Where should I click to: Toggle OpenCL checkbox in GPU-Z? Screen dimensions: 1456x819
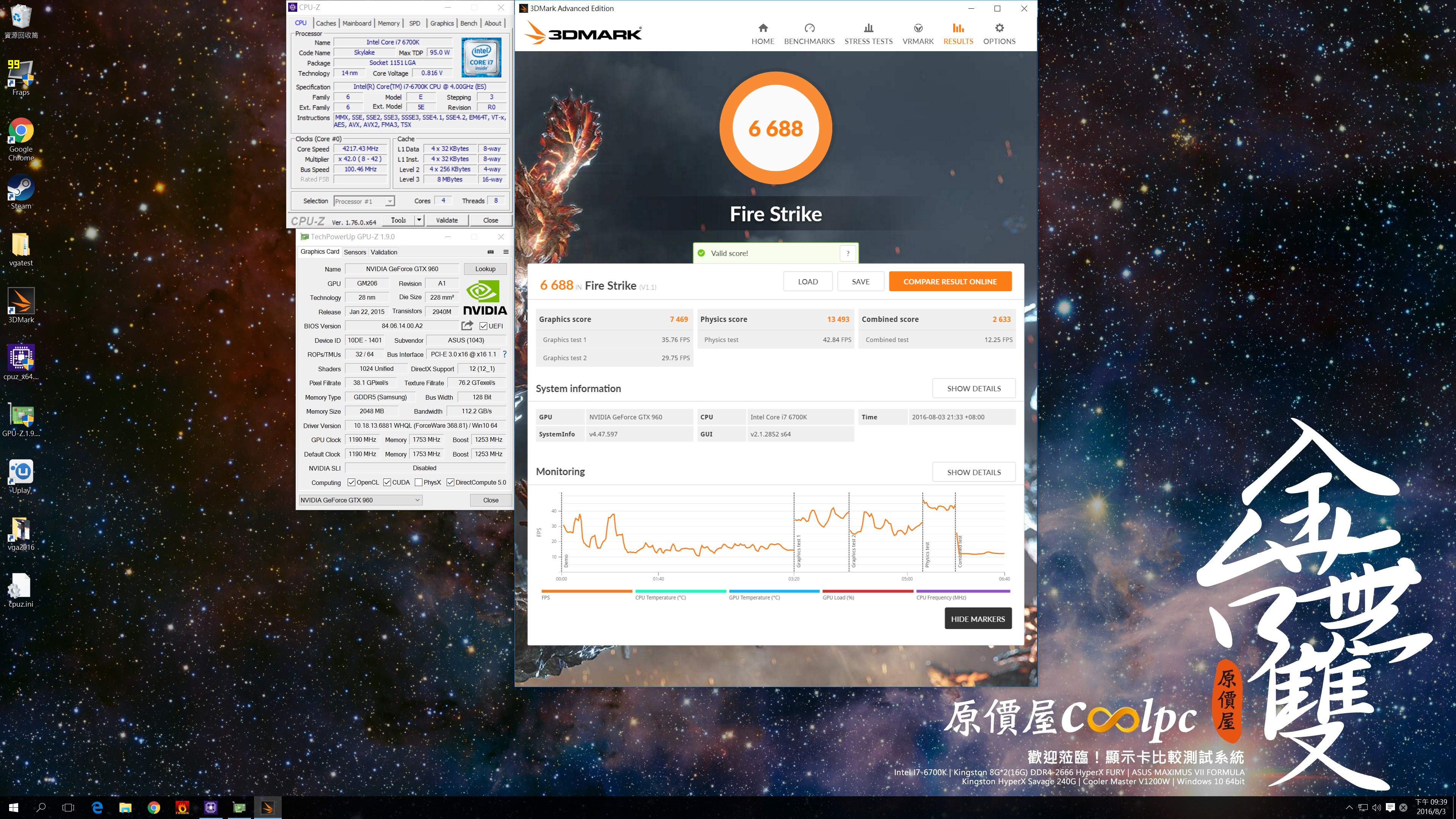(351, 483)
